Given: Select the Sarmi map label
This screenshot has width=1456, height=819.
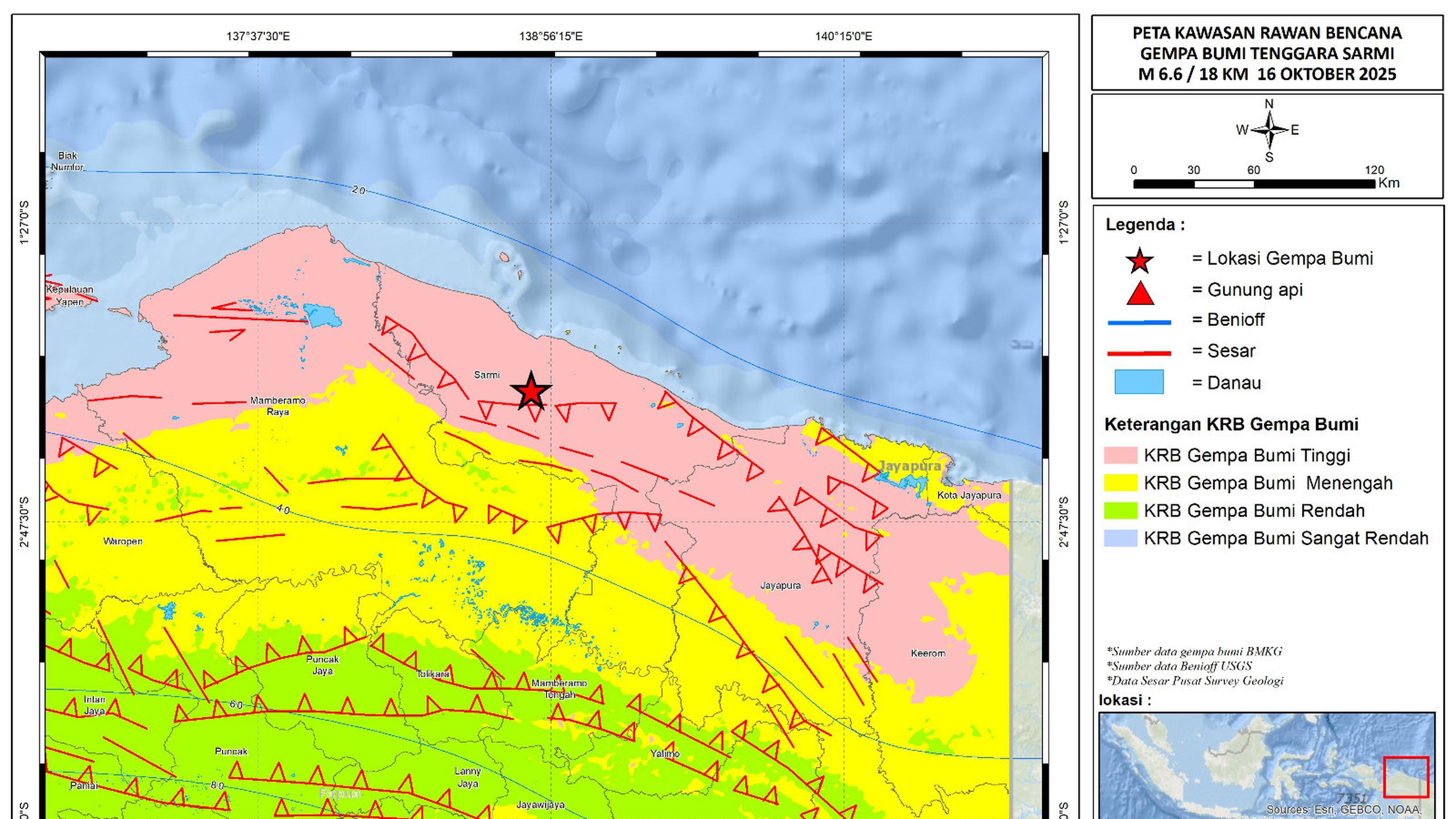Looking at the screenshot, I should (487, 375).
